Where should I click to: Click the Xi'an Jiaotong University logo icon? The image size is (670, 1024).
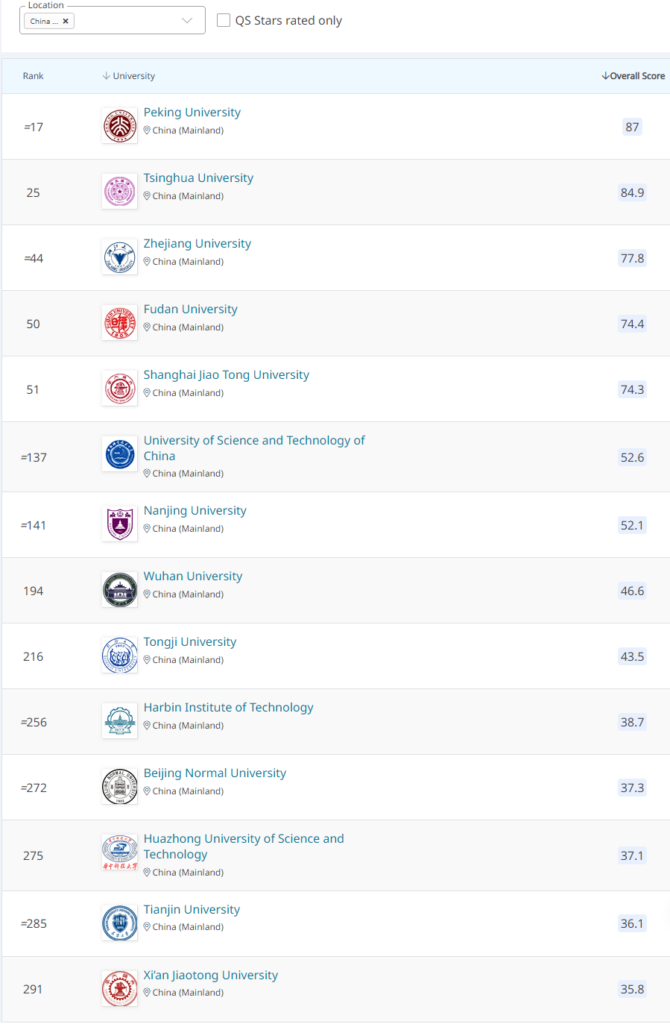(120, 989)
